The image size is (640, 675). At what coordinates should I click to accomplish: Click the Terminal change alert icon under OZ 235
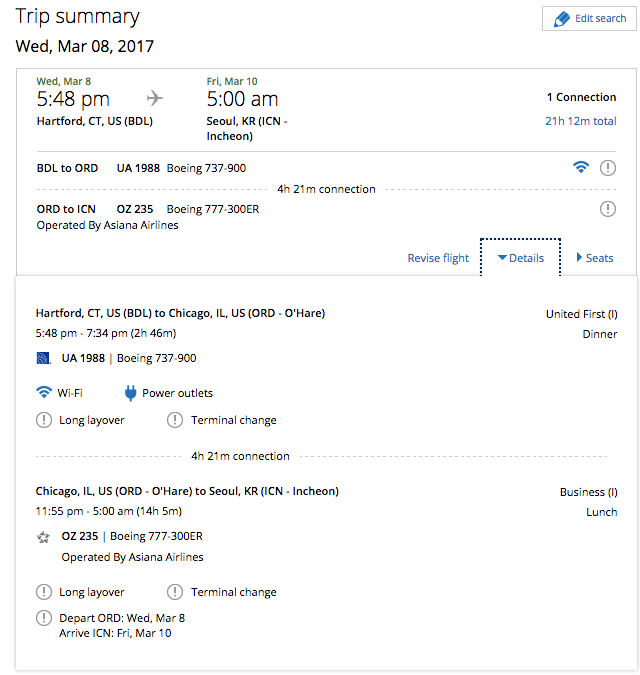tap(175, 592)
